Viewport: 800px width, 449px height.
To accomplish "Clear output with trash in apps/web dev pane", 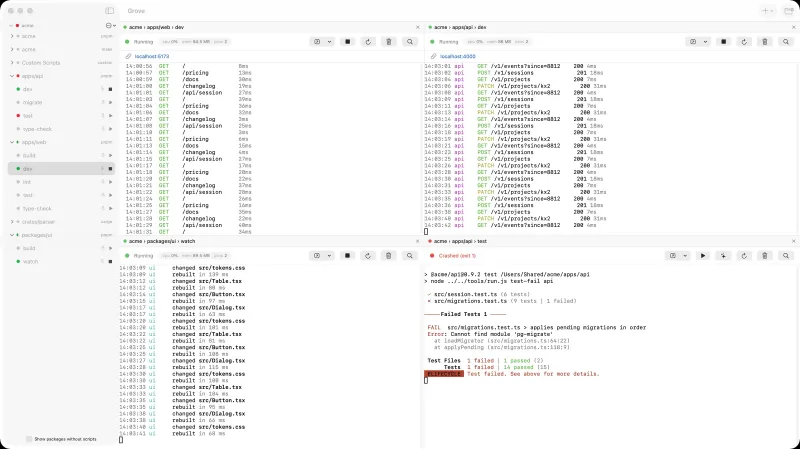I will [389, 42].
